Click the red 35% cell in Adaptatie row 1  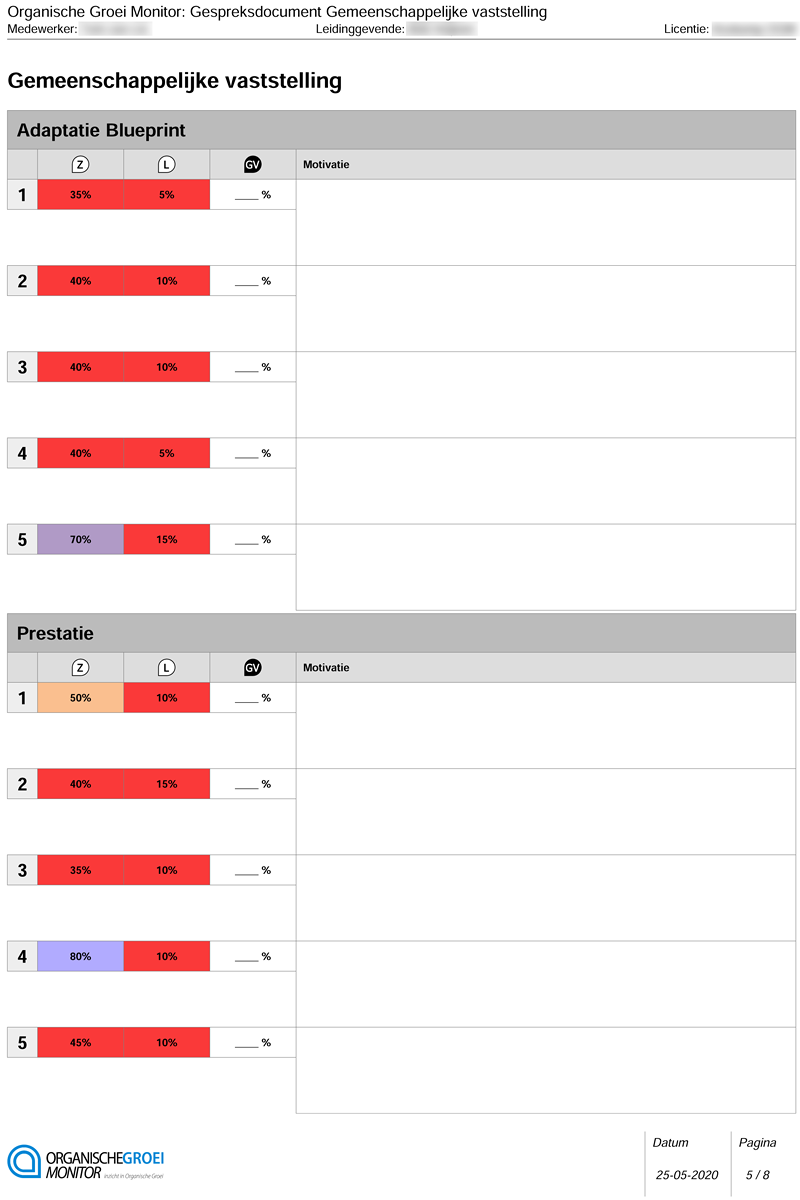[x=81, y=195]
